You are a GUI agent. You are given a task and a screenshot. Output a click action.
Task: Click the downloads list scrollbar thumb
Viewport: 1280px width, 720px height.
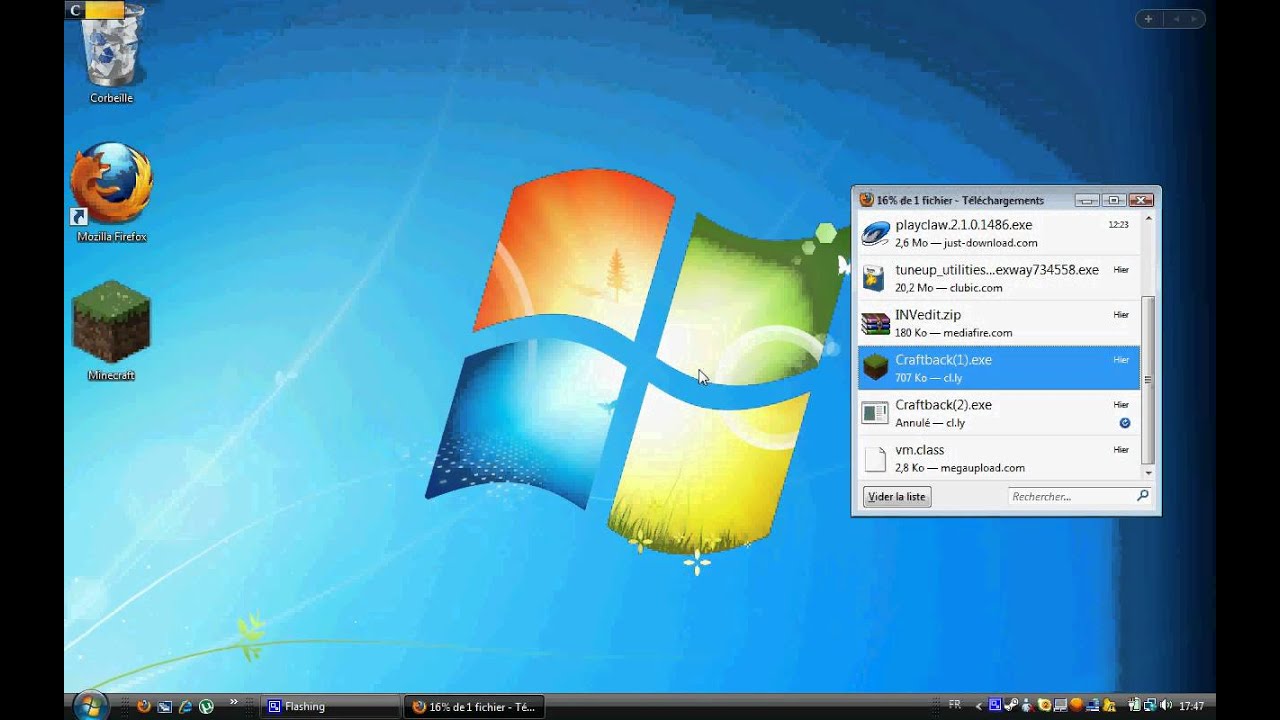[1147, 379]
